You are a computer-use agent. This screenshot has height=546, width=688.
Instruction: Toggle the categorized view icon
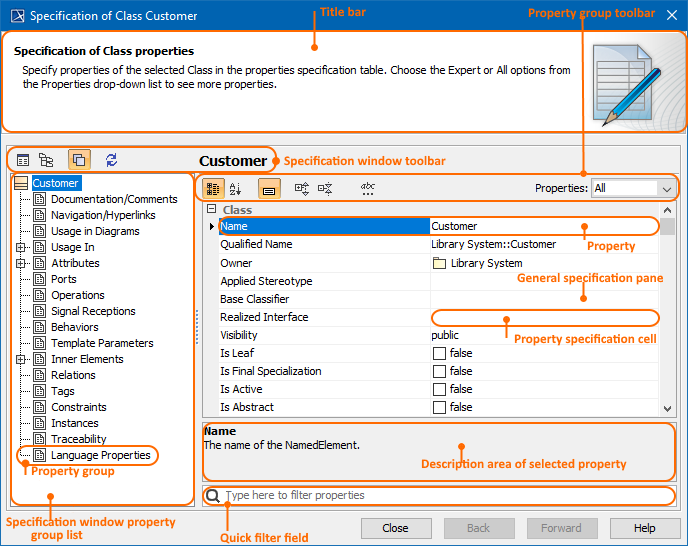pyautogui.click(x=214, y=189)
